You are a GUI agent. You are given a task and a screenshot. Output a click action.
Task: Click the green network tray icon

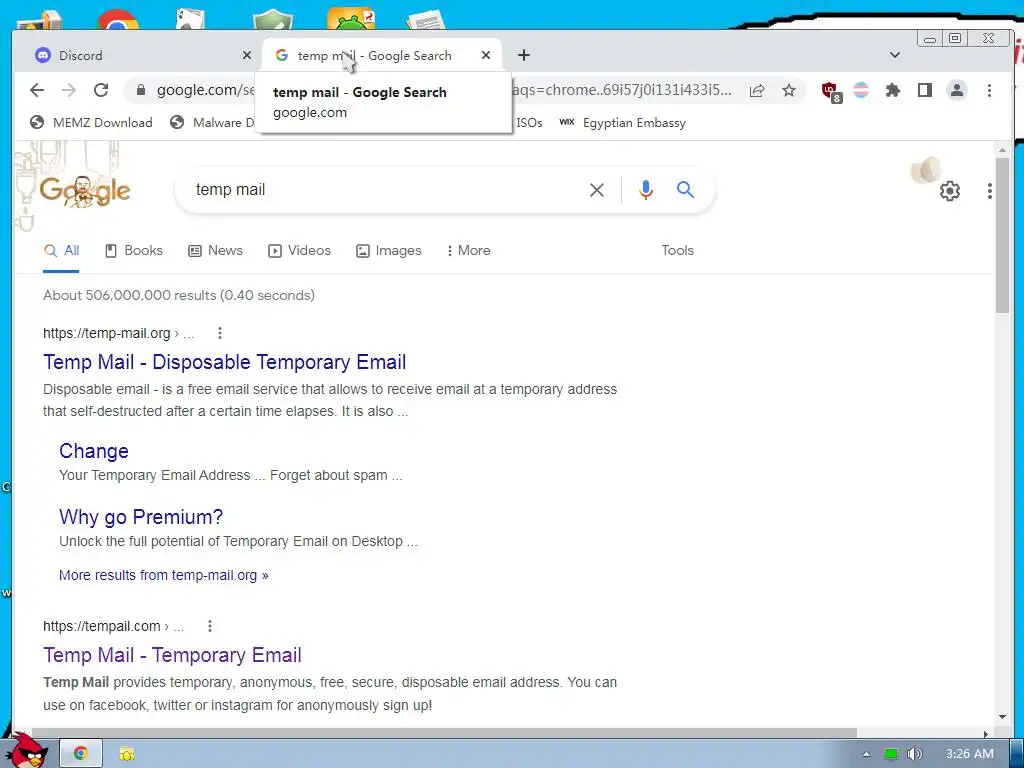tap(891, 754)
